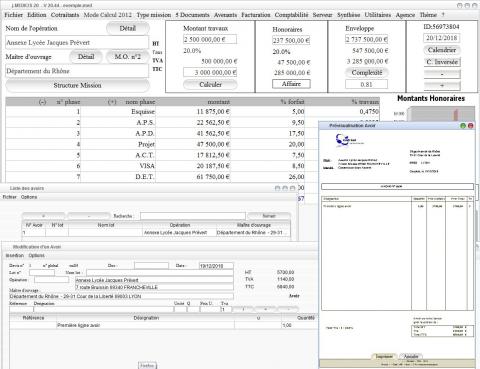Open the Serveur menu
480x369 pixels.
click(x=322, y=15)
